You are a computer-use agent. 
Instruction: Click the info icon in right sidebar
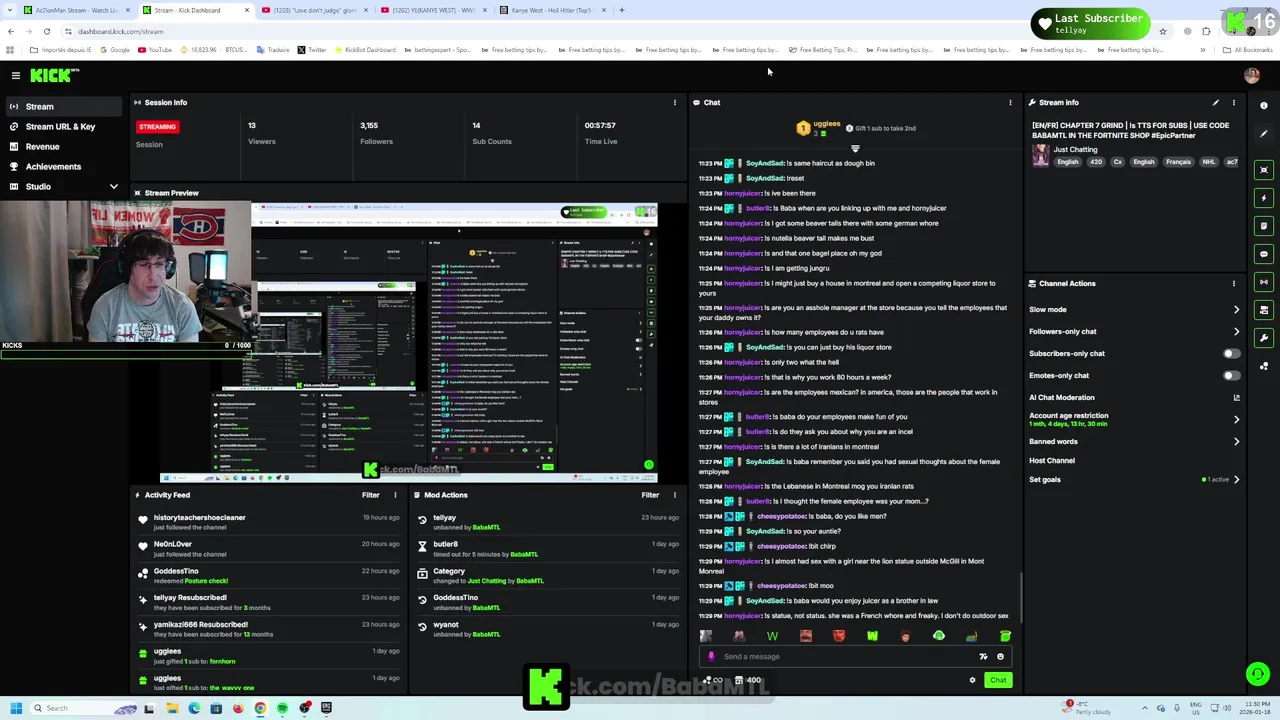1264,105
